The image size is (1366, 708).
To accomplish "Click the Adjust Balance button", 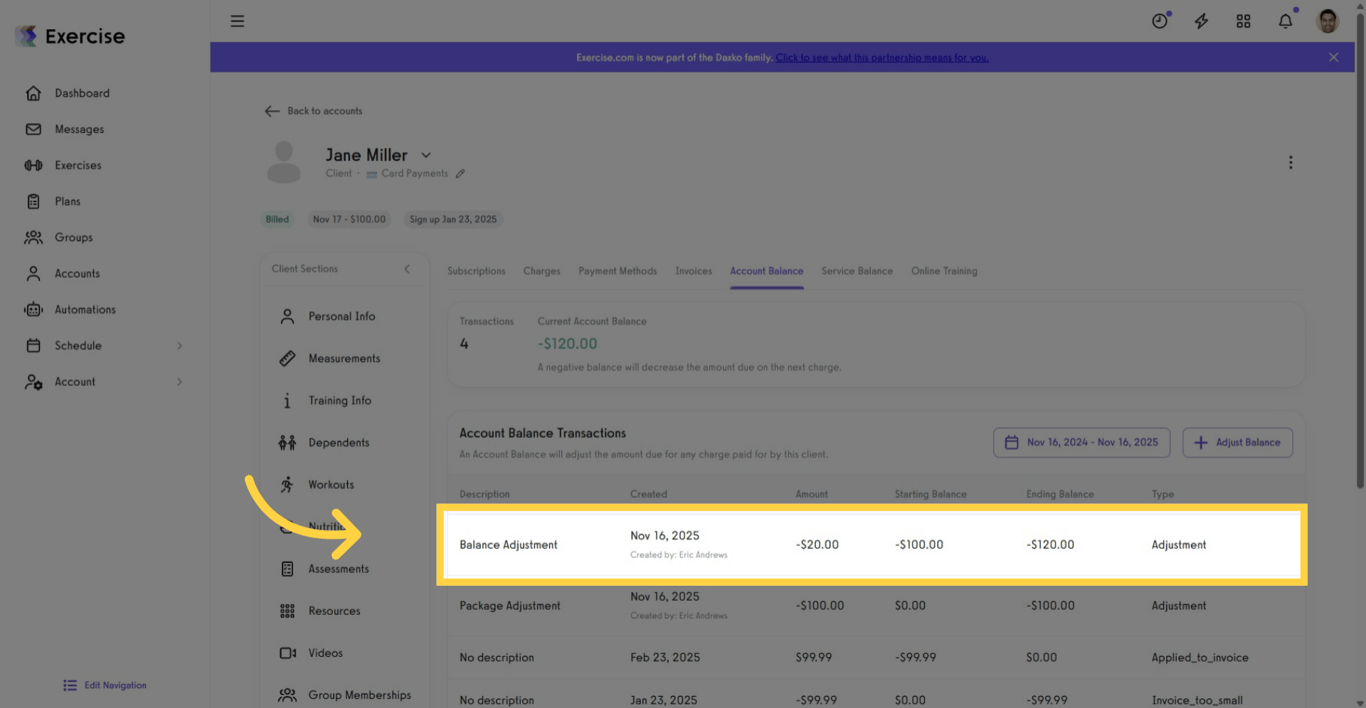I will [x=1237, y=442].
